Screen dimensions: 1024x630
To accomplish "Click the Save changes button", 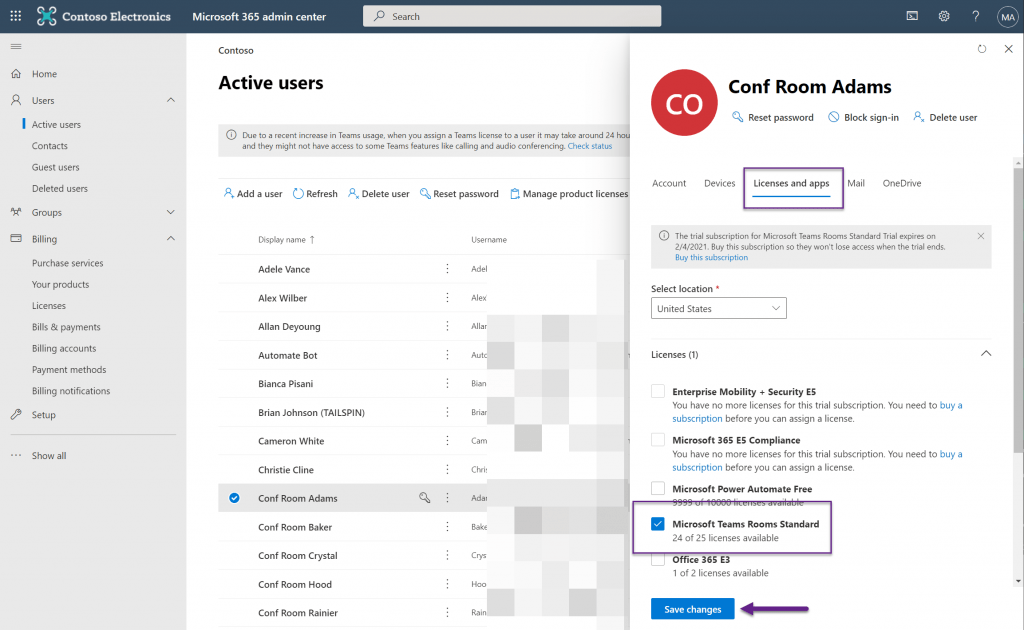I will coord(692,609).
